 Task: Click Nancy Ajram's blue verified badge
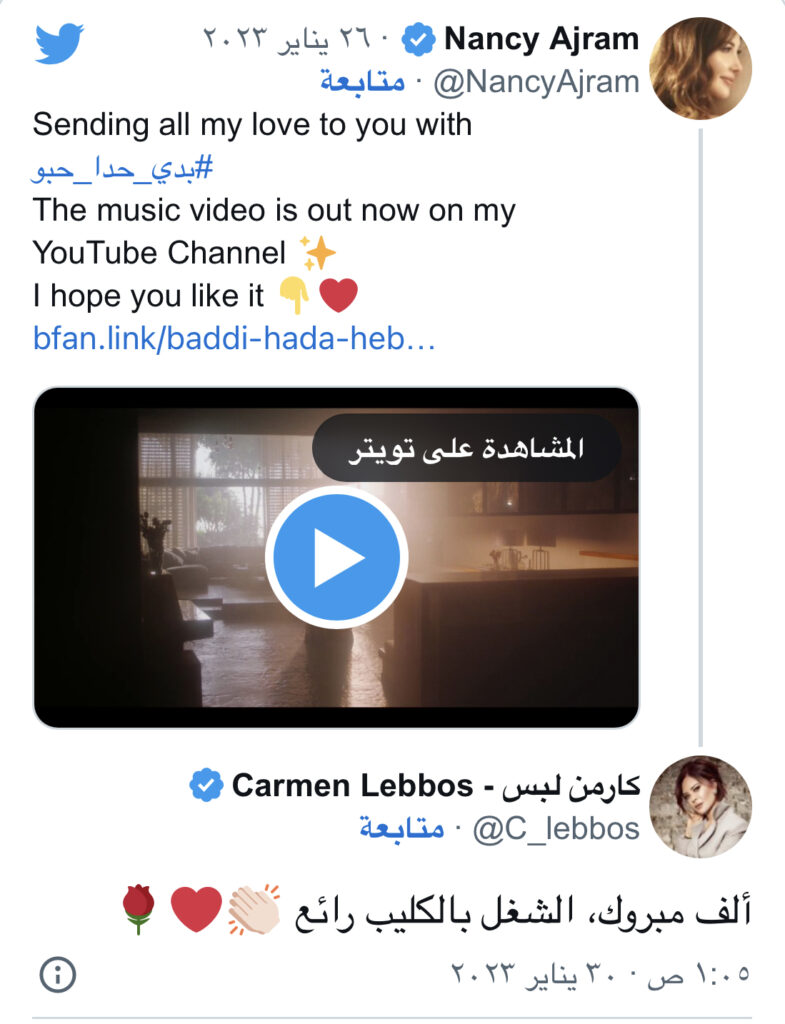(417, 40)
